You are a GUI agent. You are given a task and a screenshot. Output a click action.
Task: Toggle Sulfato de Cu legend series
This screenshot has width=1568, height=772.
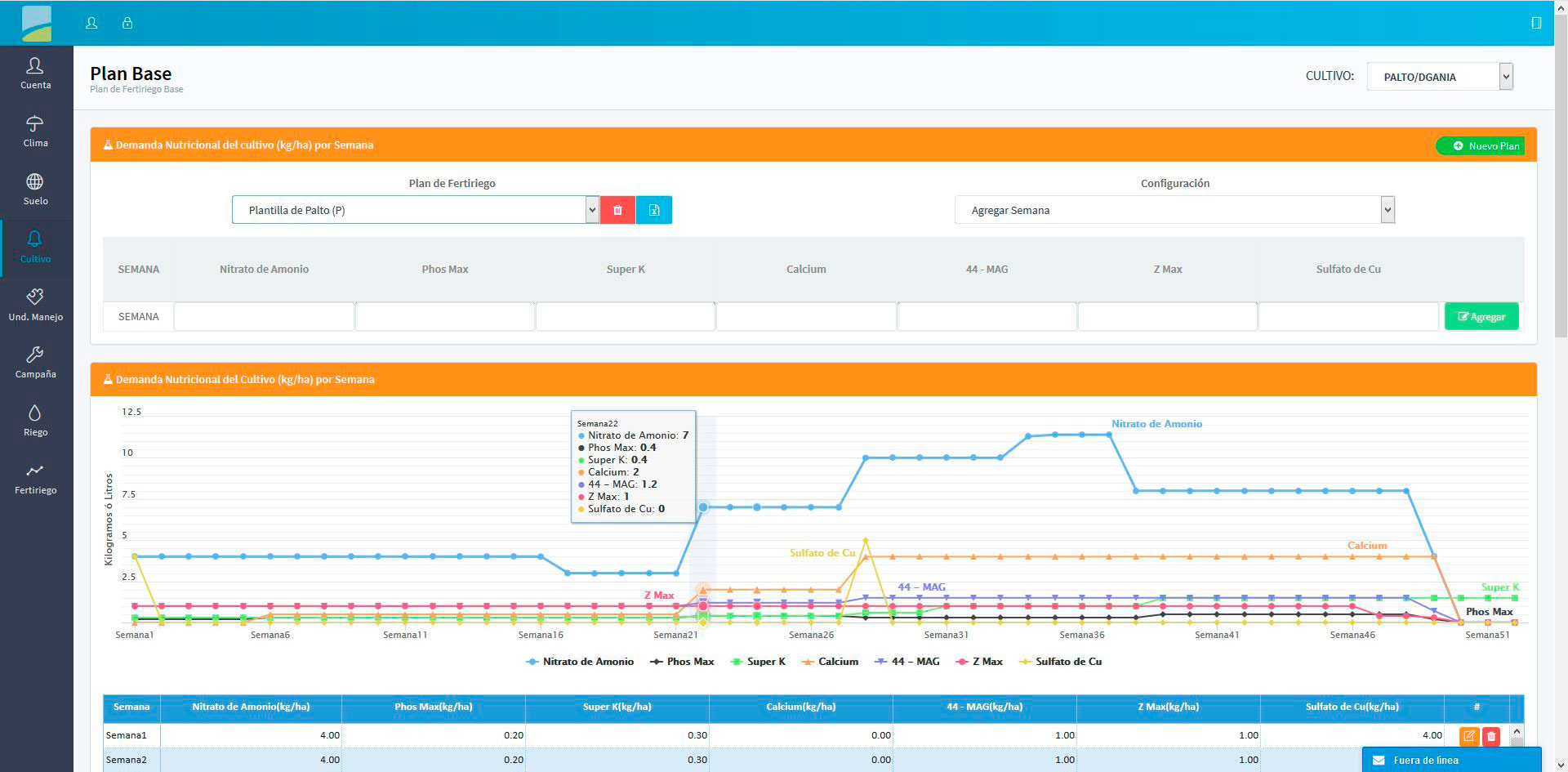click(1060, 662)
